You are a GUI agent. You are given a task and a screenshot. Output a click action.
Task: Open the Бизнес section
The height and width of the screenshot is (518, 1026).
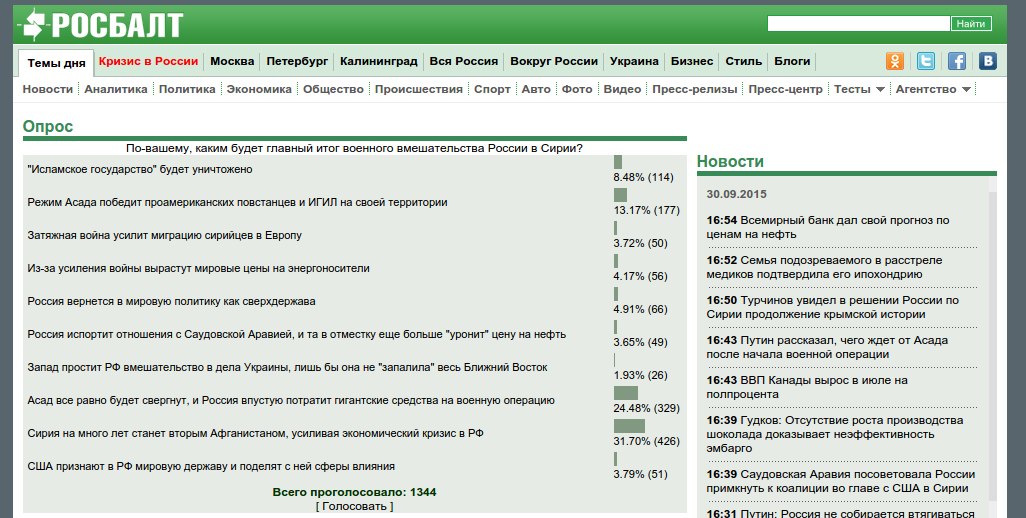692,61
